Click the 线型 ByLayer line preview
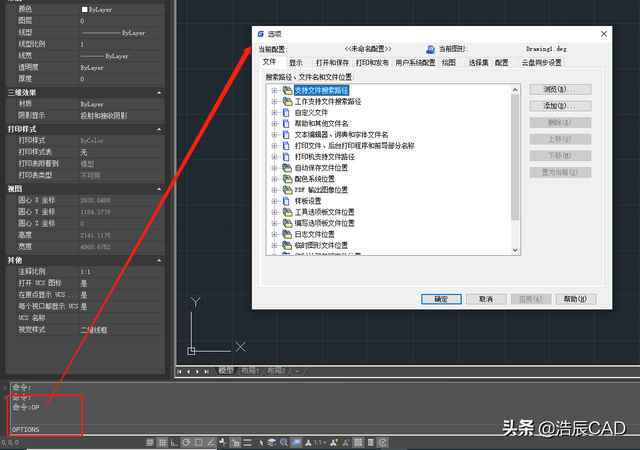Screen dimensions: 640x450 point(101,33)
